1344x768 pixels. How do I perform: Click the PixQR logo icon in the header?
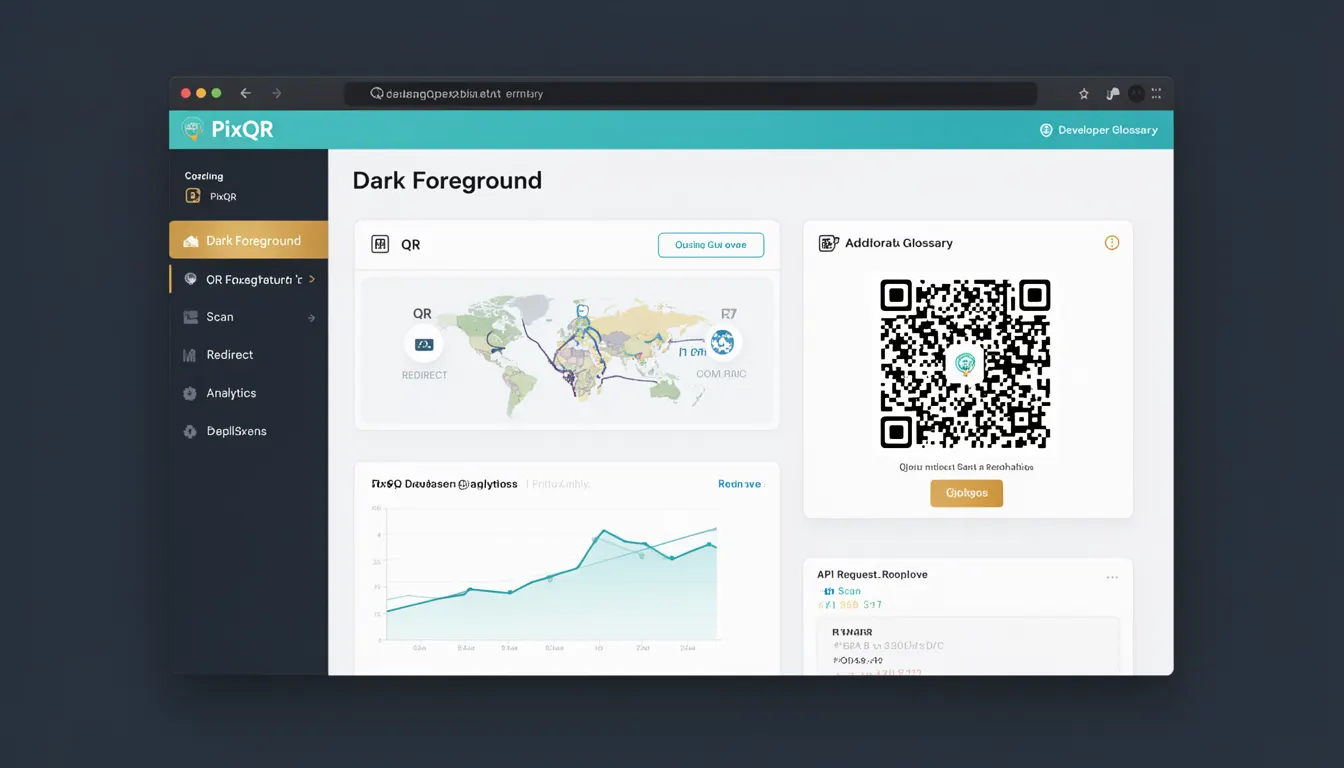pos(192,129)
